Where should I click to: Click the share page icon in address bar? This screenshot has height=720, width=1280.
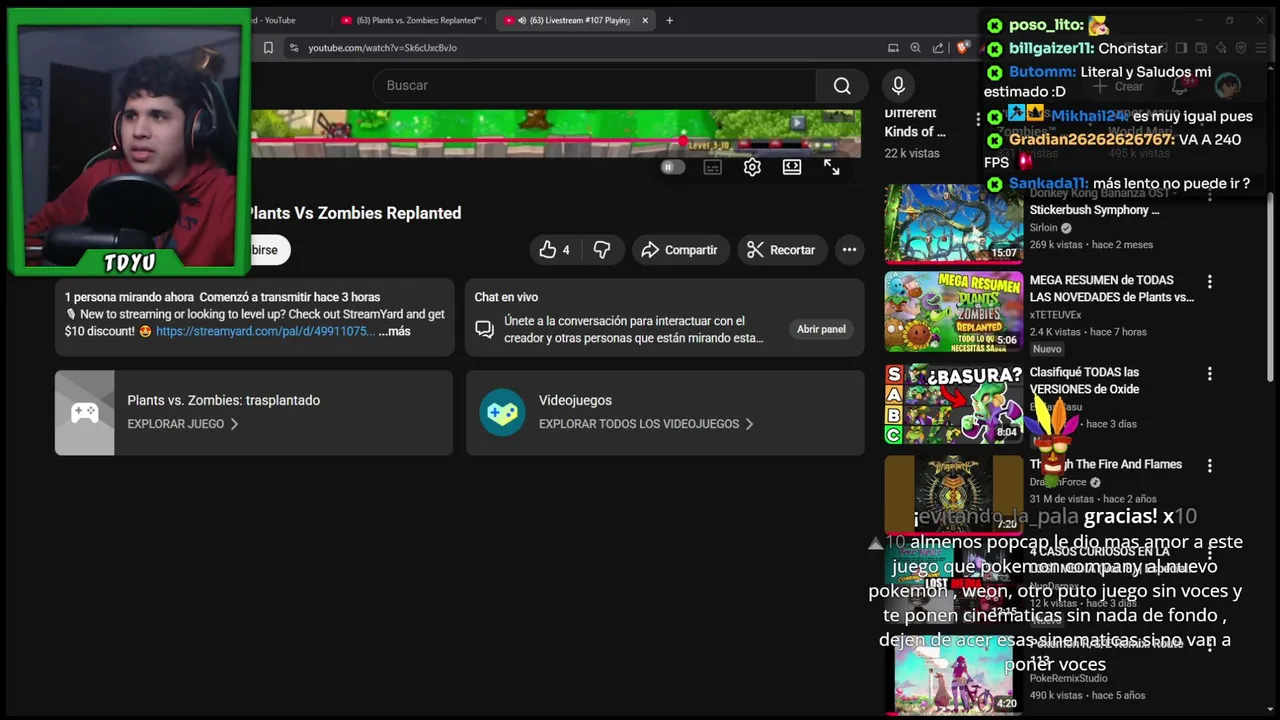(x=938, y=48)
